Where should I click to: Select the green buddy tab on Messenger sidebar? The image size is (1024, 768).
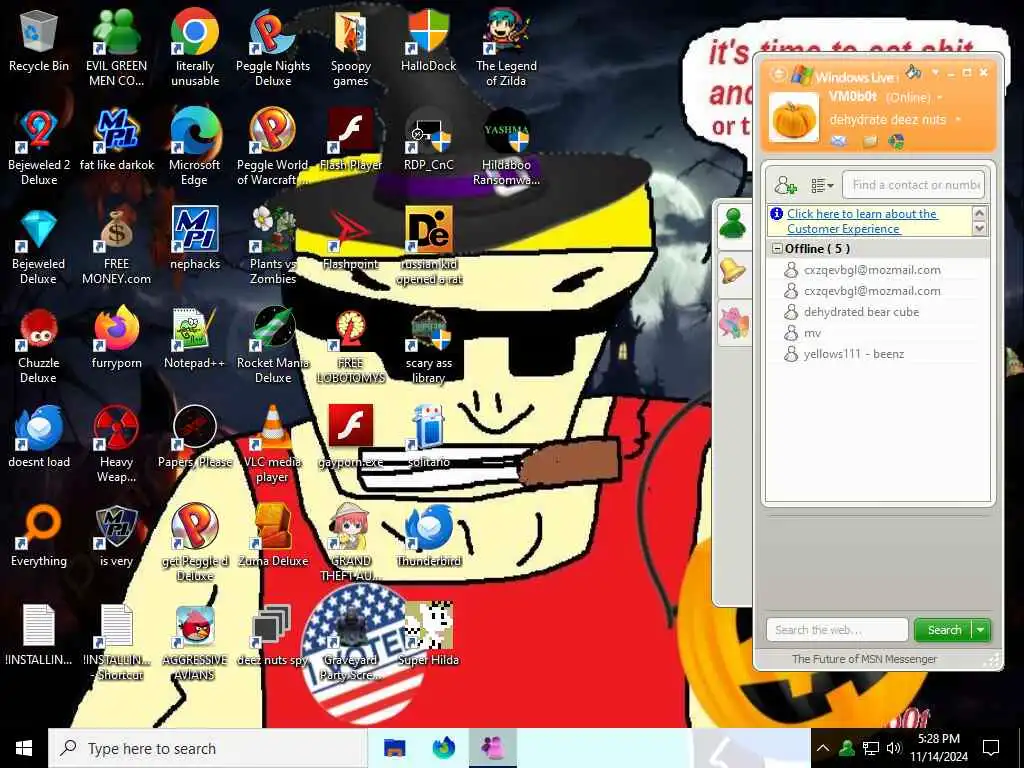733,224
